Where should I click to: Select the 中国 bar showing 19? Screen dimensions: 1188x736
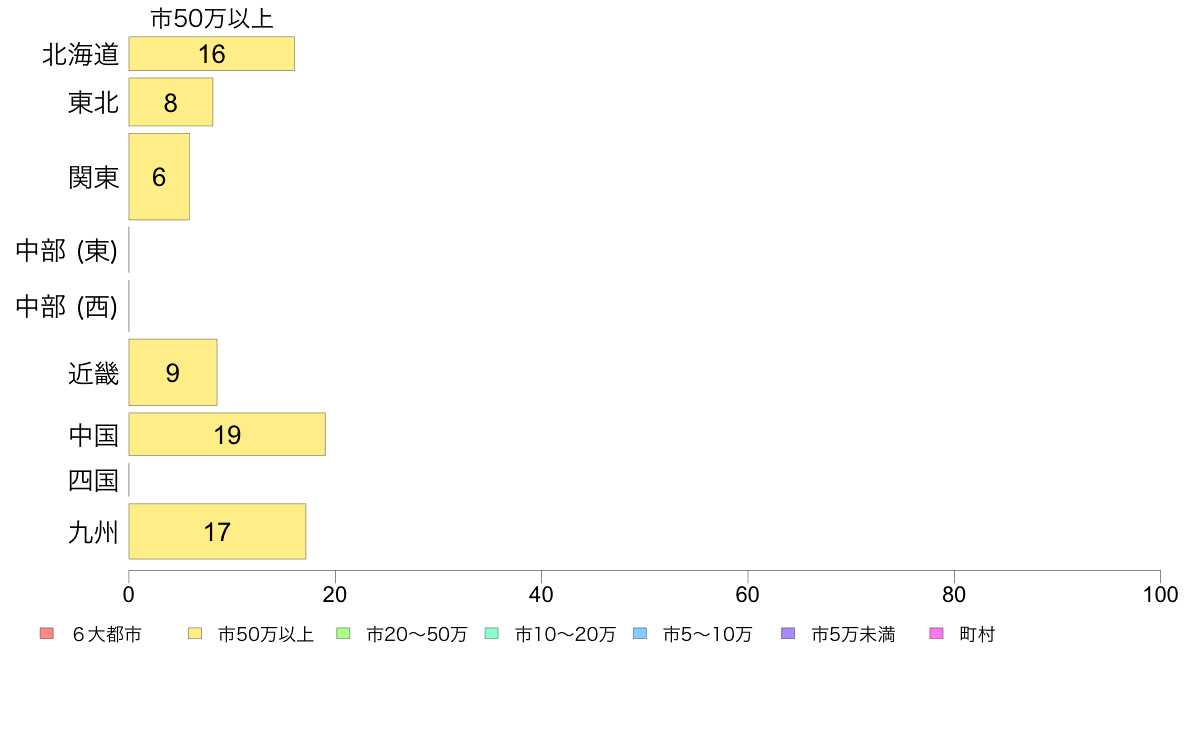(x=227, y=434)
